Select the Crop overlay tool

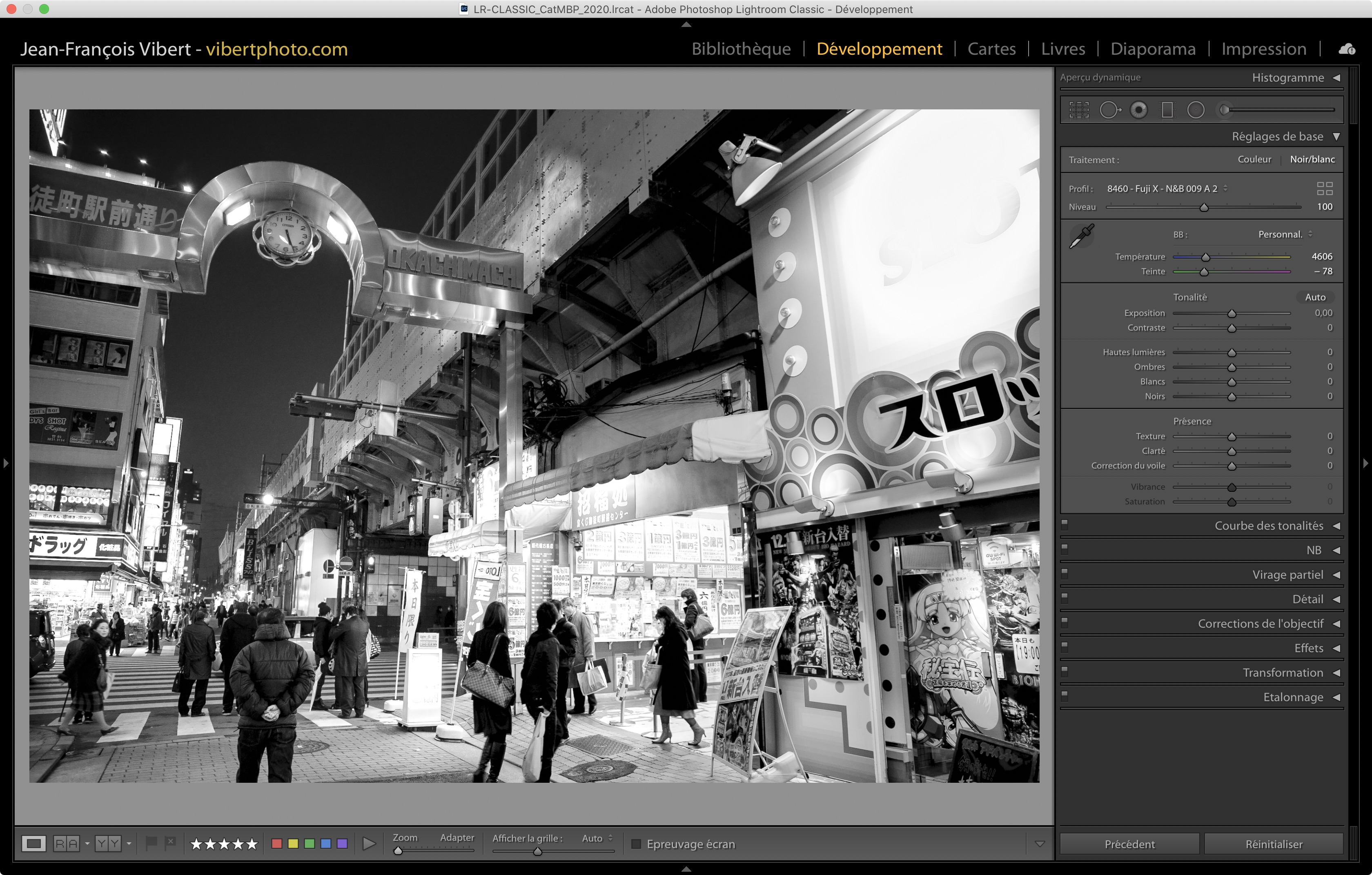1078,110
